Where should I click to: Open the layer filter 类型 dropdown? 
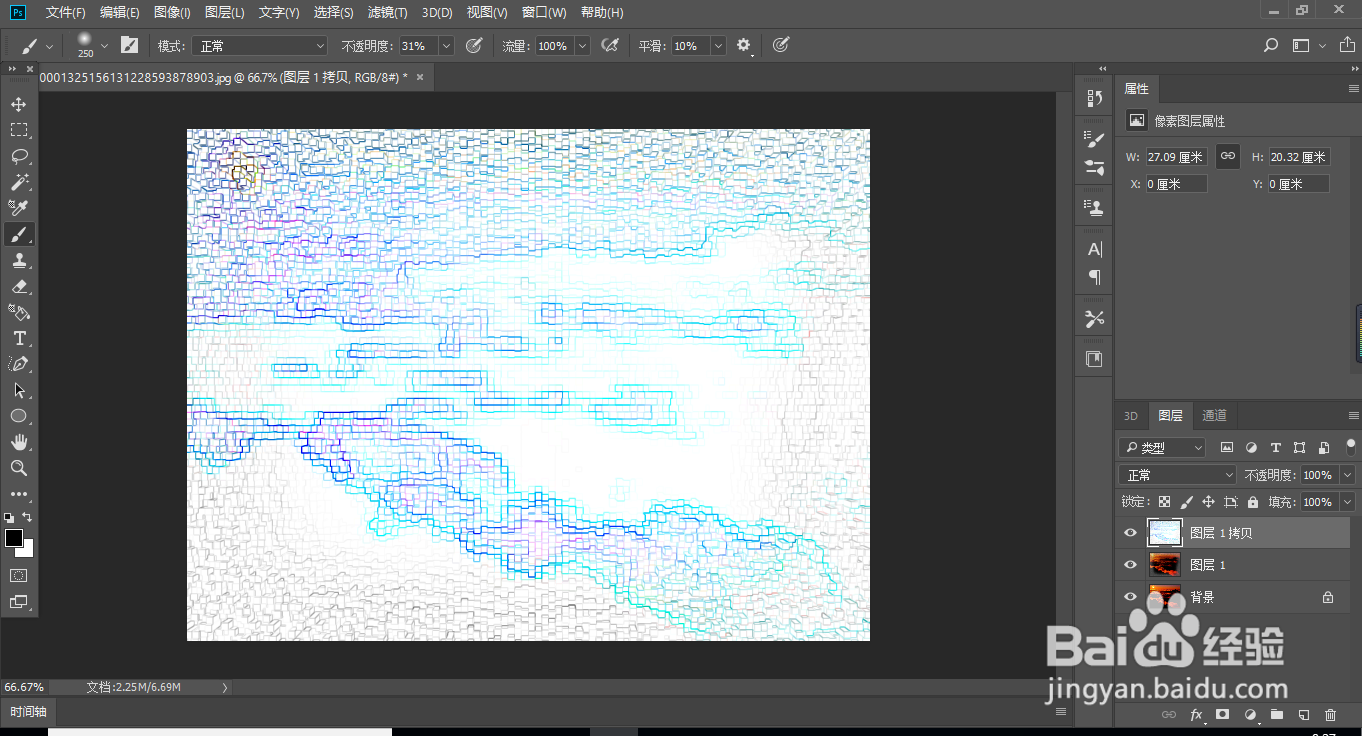click(x=1163, y=448)
